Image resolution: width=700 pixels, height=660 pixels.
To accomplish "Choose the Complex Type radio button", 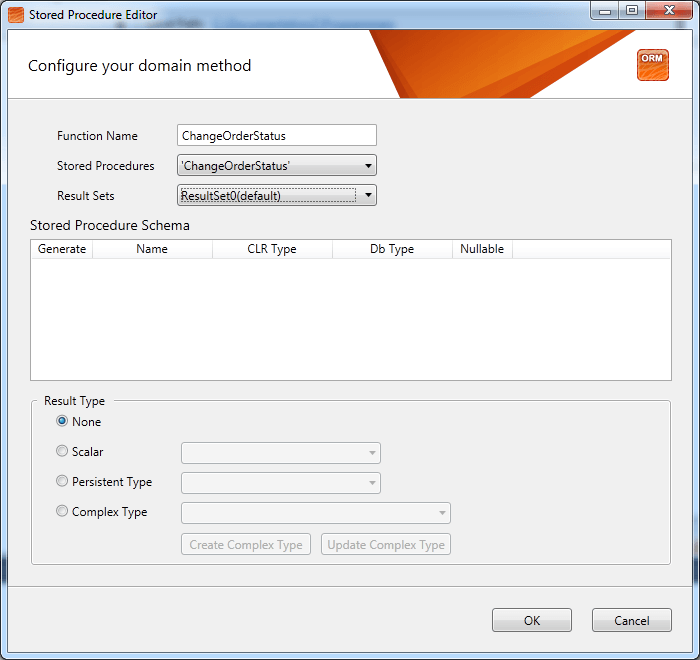I will pyautogui.click(x=62, y=511).
